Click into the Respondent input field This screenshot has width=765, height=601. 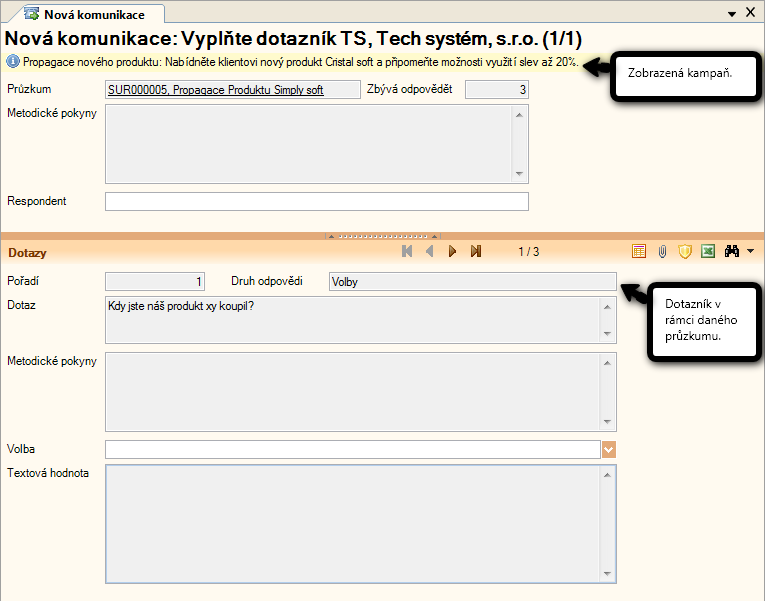click(x=316, y=202)
